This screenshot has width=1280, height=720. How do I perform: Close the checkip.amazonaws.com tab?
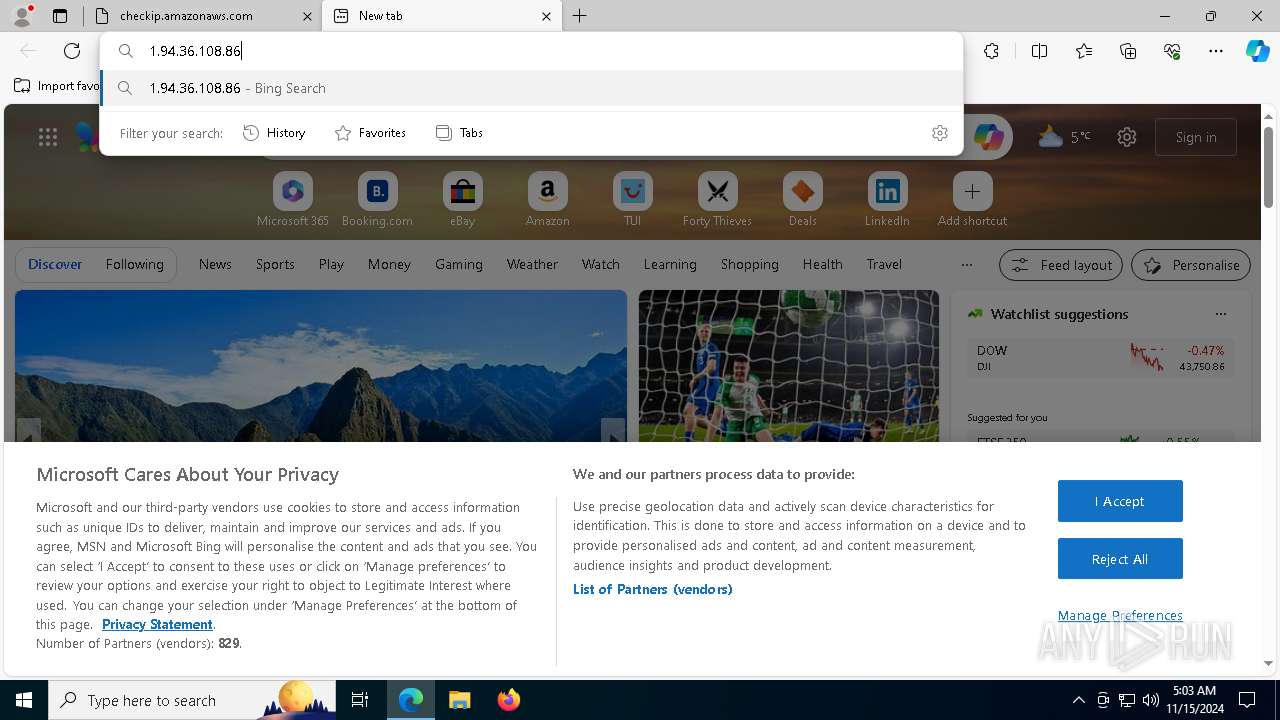(x=308, y=16)
